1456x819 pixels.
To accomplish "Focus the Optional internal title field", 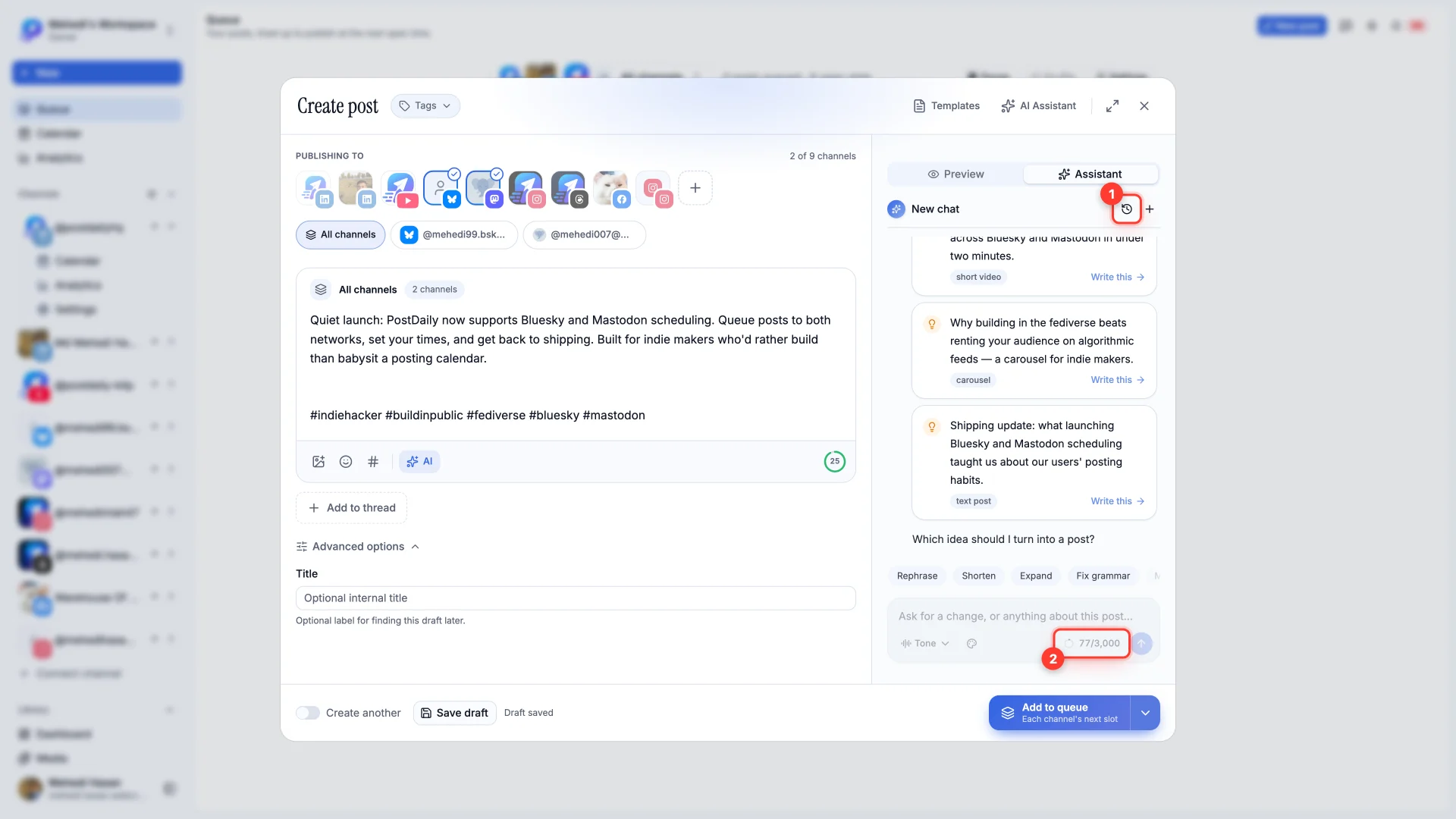I will (x=576, y=598).
